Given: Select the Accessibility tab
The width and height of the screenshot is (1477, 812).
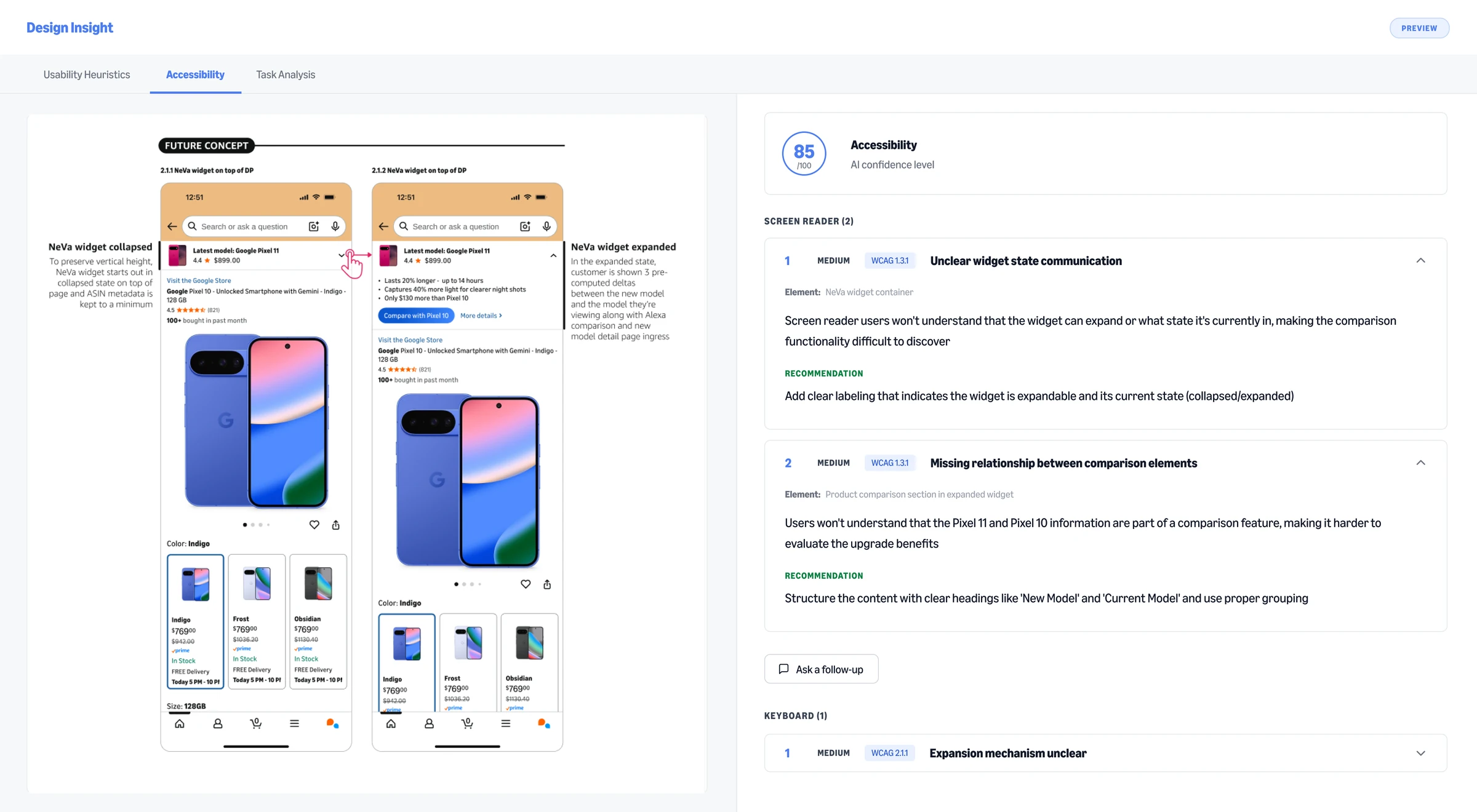Looking at the screenshot, I should (x=195, y=74).
